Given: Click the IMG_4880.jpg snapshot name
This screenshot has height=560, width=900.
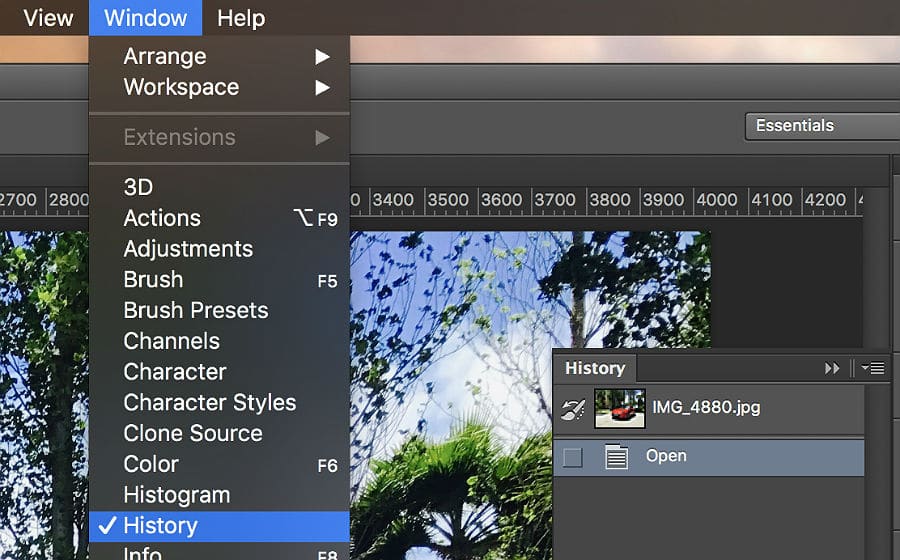Looking at the screenshot, I should tap(706, 407).
